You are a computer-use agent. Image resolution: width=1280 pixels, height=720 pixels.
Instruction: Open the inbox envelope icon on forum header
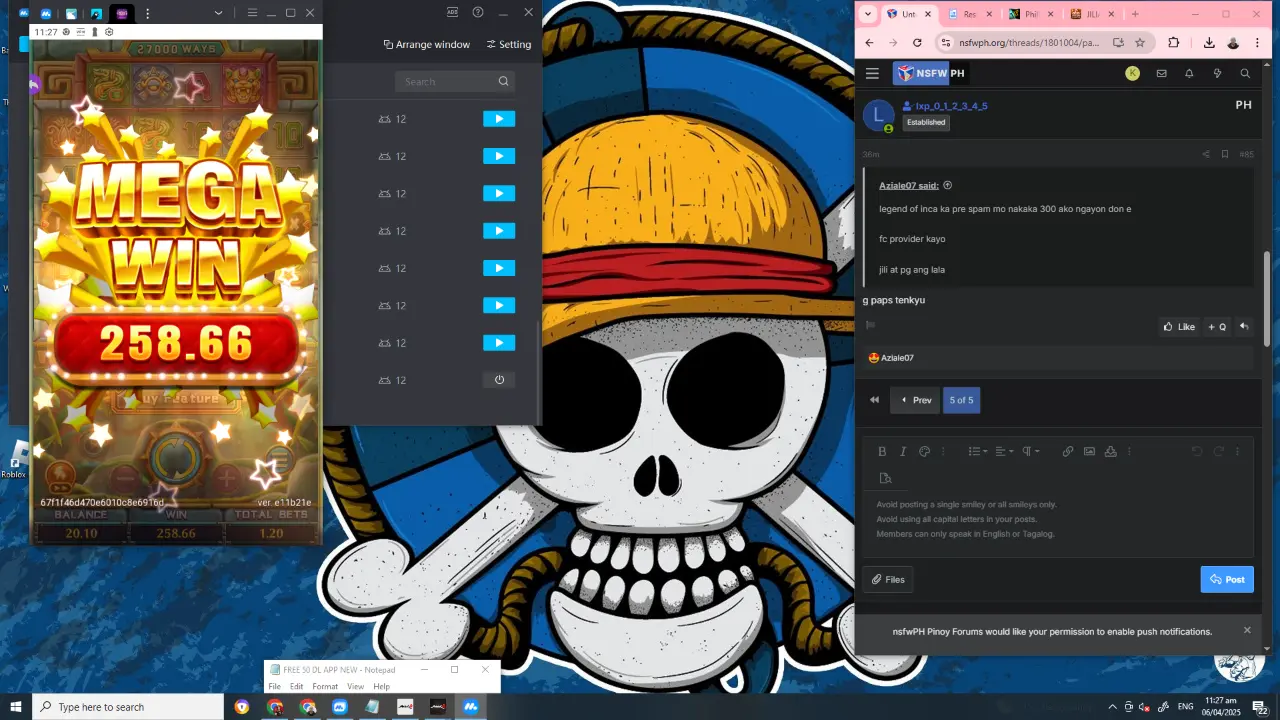tap(1161, 73)
